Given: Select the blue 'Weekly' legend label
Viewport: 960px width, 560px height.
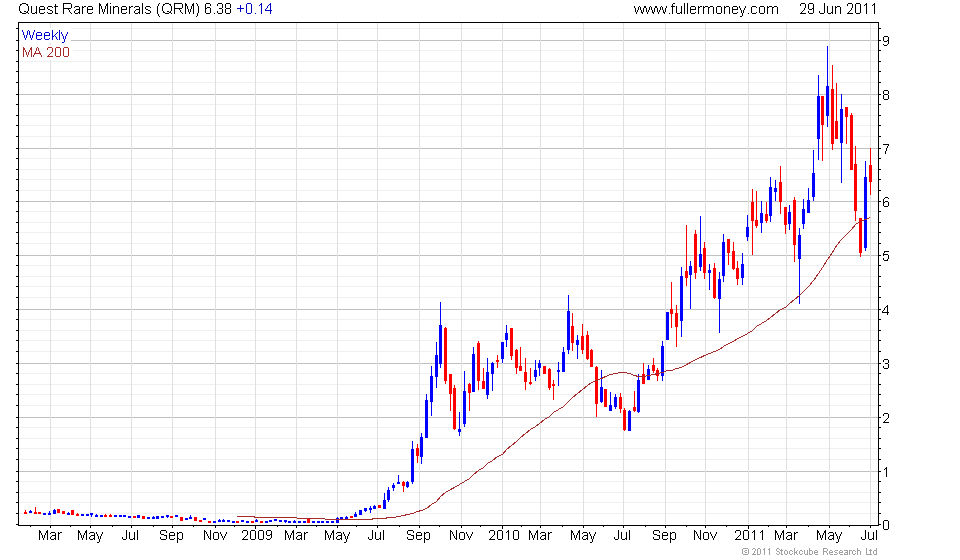Looking at the screenshot, I should point(45,35).
